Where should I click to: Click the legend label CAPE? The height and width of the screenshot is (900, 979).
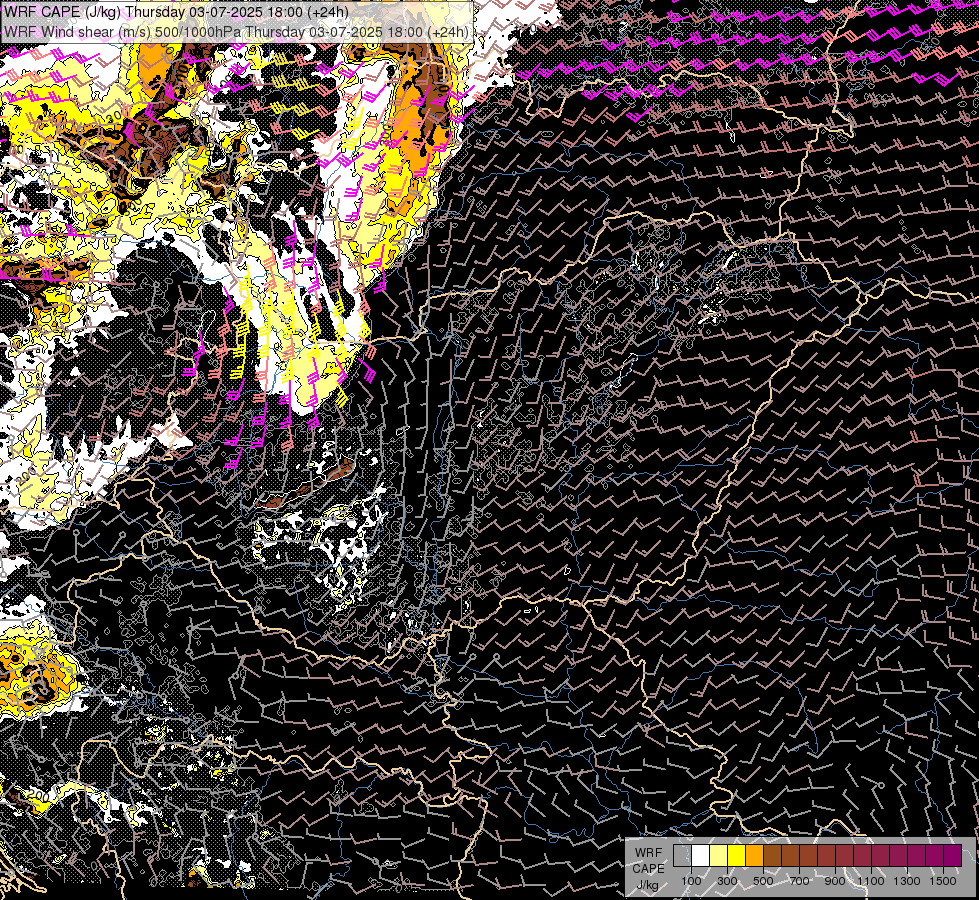(x=648, y=869)
